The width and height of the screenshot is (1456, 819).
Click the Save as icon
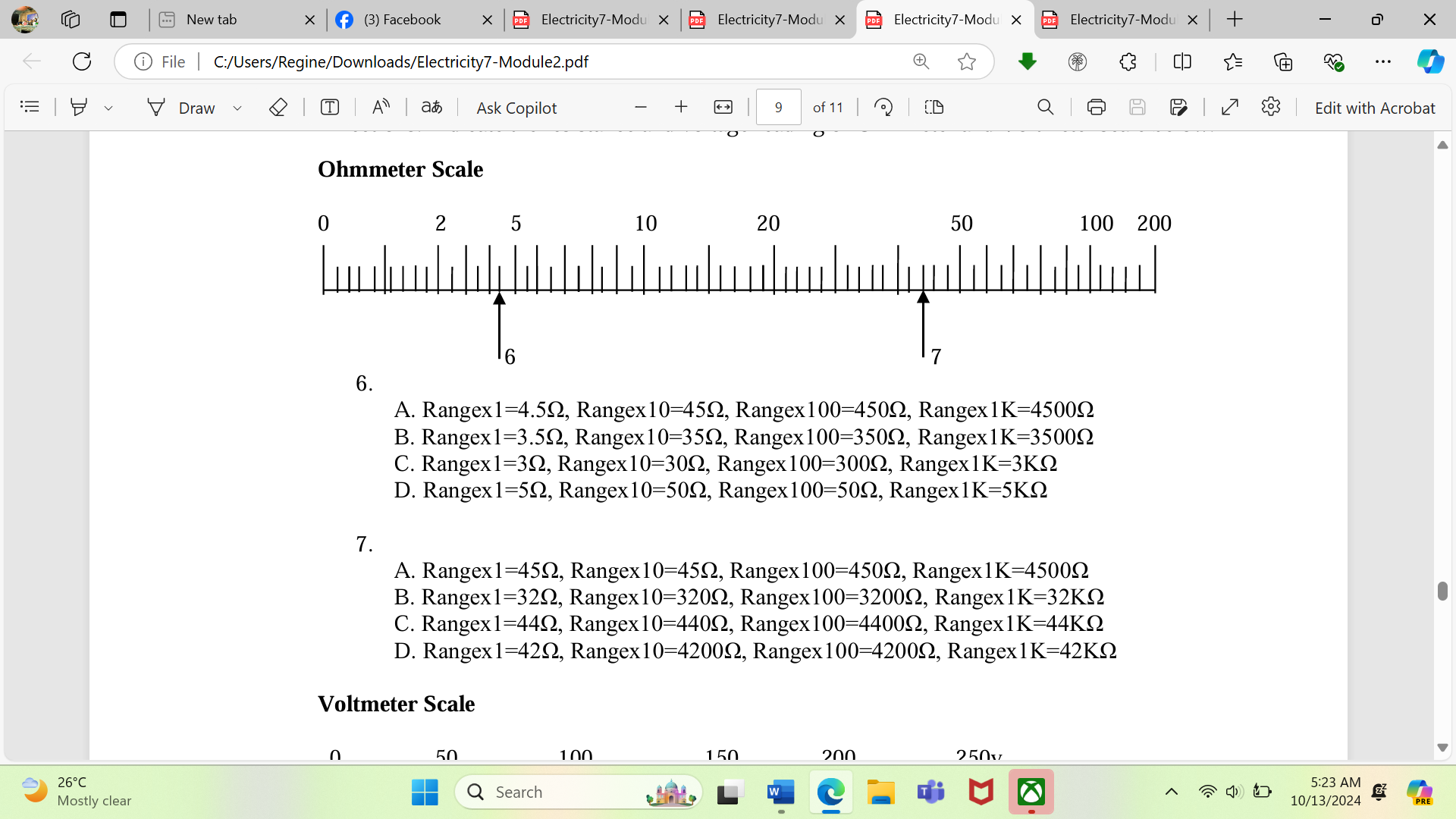(1178, 107)
